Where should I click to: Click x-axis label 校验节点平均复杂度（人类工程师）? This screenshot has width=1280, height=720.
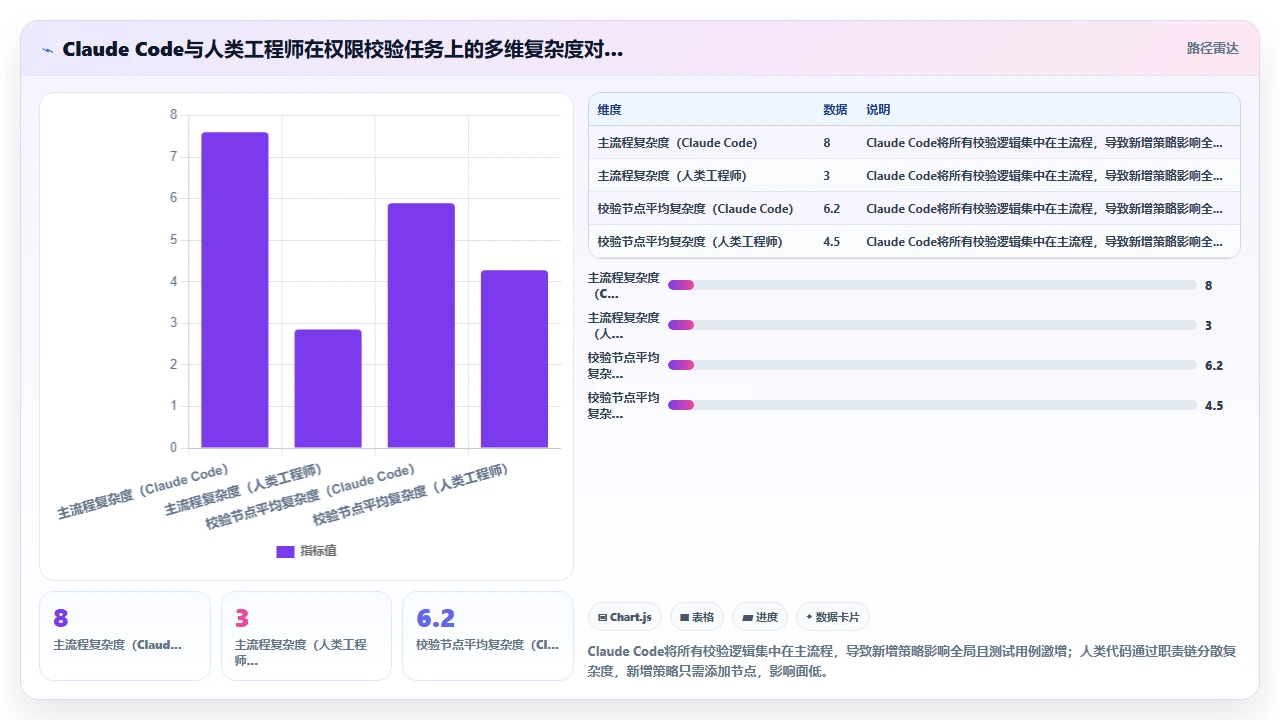point(411,495)
